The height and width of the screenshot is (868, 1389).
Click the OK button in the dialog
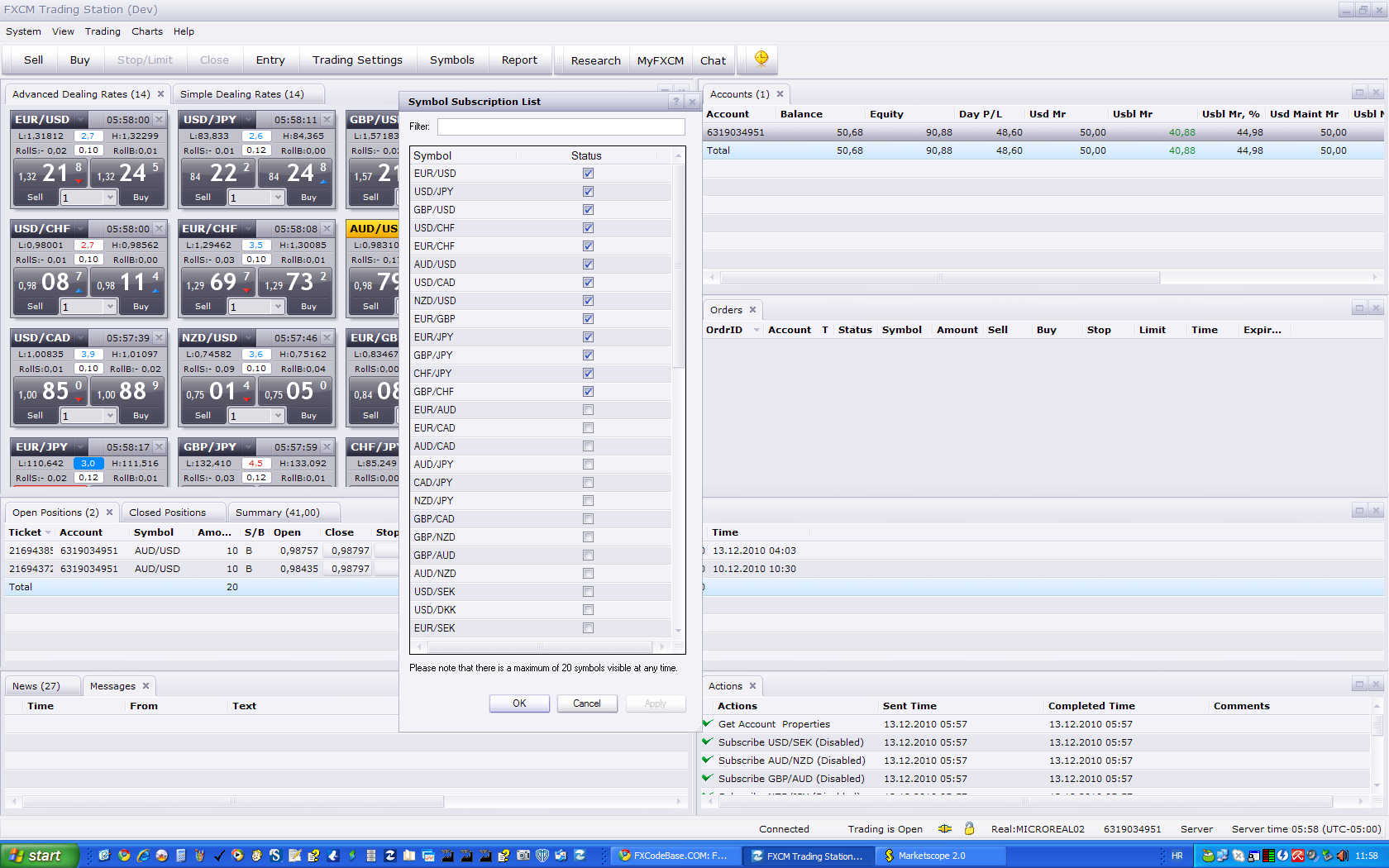(519, 703)
